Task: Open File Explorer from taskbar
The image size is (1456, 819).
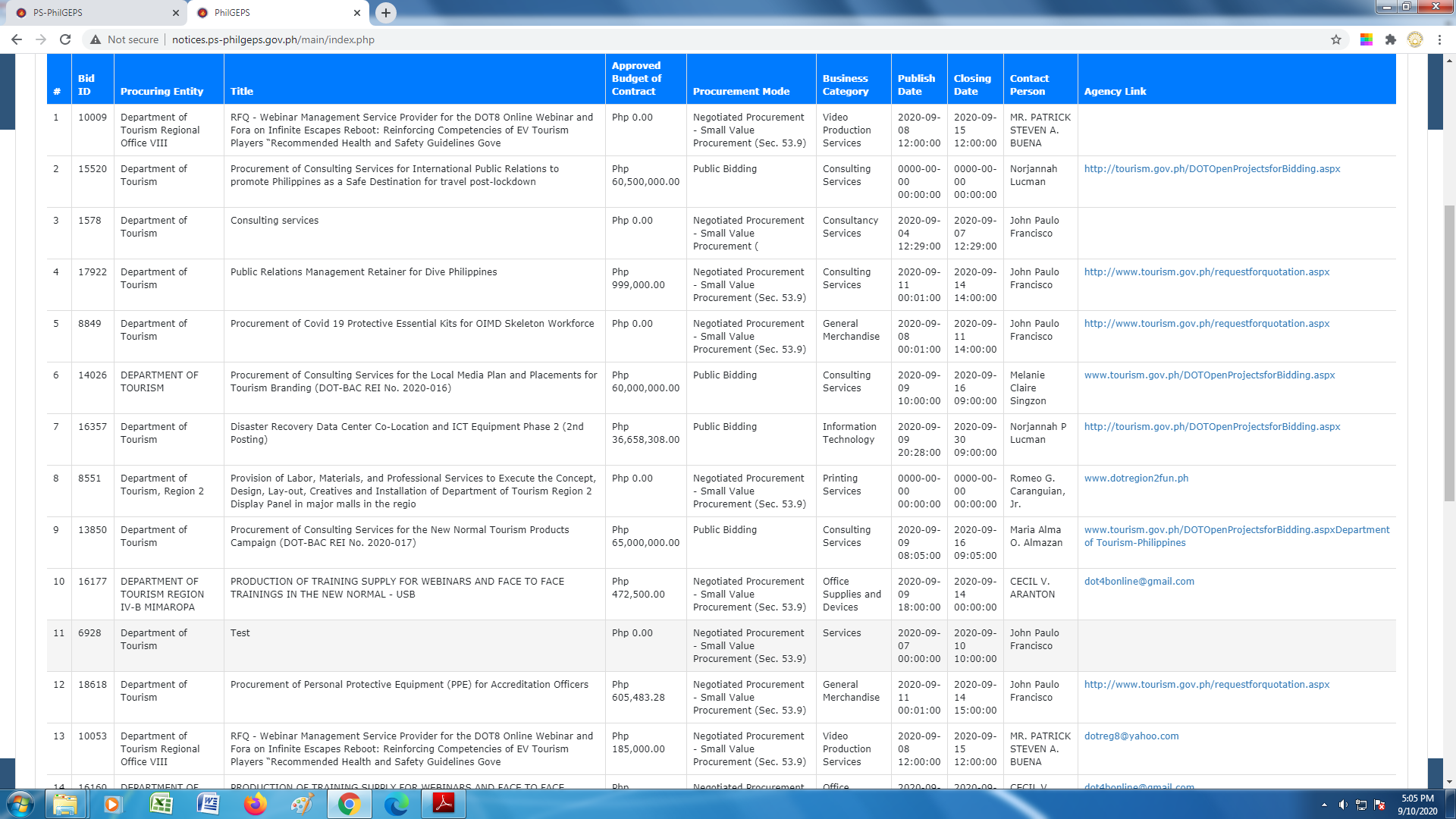Action: (x=65, y=804)
